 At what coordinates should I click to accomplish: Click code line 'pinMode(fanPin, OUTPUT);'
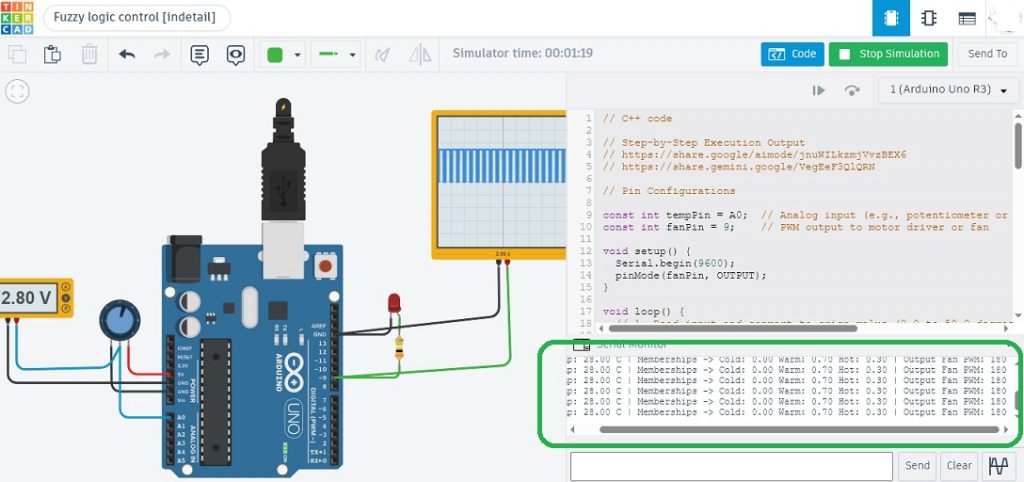coord(690,276)
